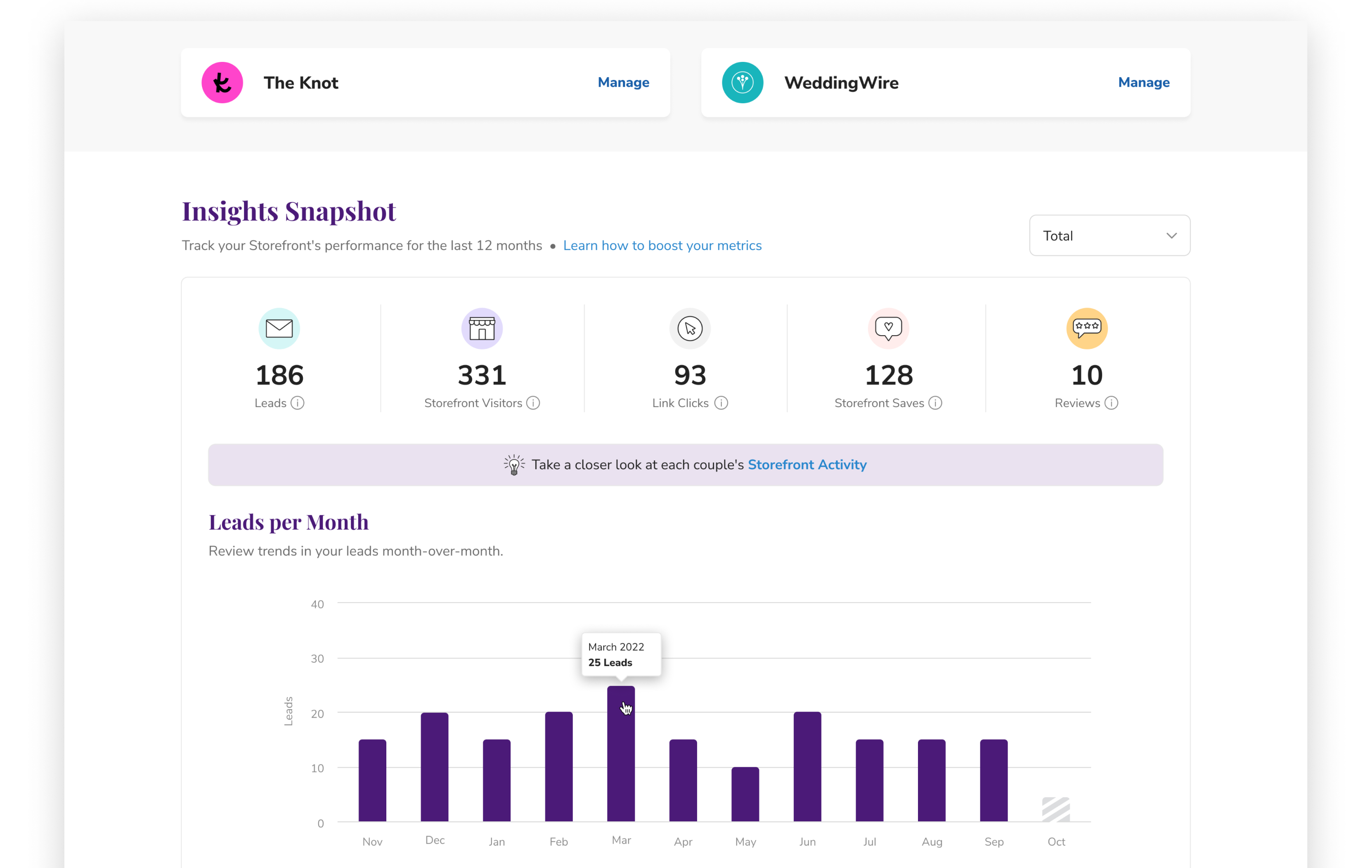Open the Total filter dropdown
Viewport: 1372px width, 868px height.
point(1109,235)
